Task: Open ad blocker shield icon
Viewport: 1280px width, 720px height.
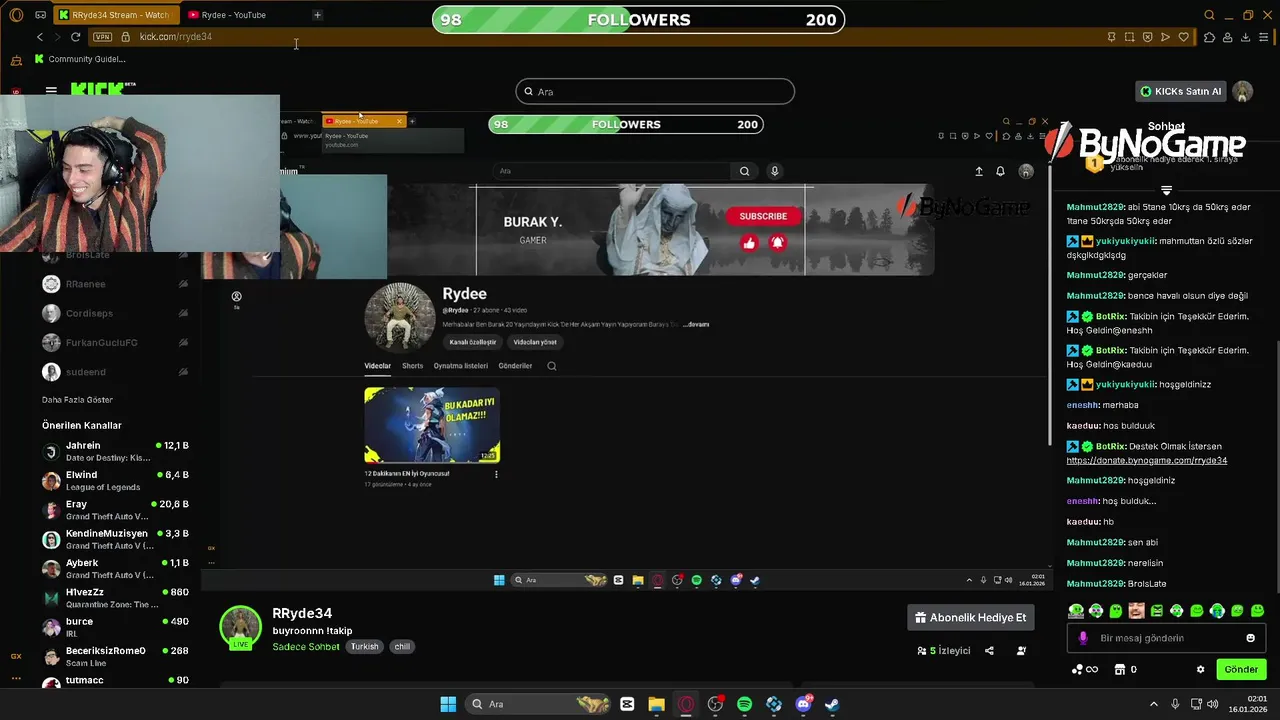Action: click(1147, 37)
